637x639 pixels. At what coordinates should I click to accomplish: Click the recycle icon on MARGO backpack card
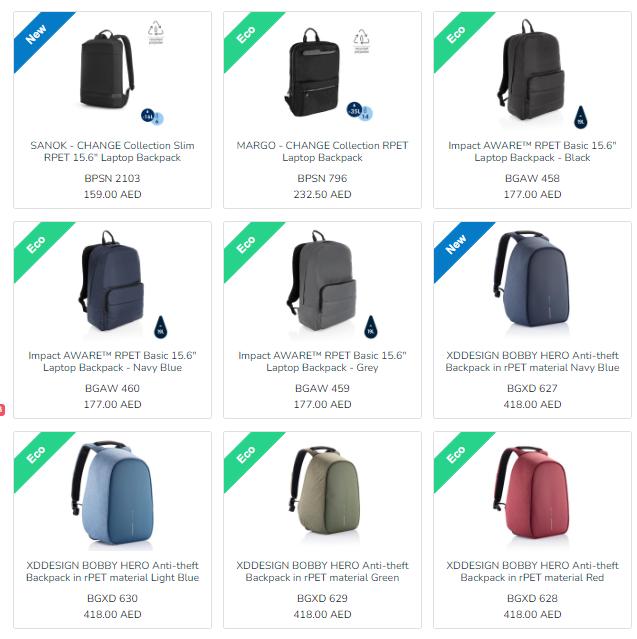[361, 41]
